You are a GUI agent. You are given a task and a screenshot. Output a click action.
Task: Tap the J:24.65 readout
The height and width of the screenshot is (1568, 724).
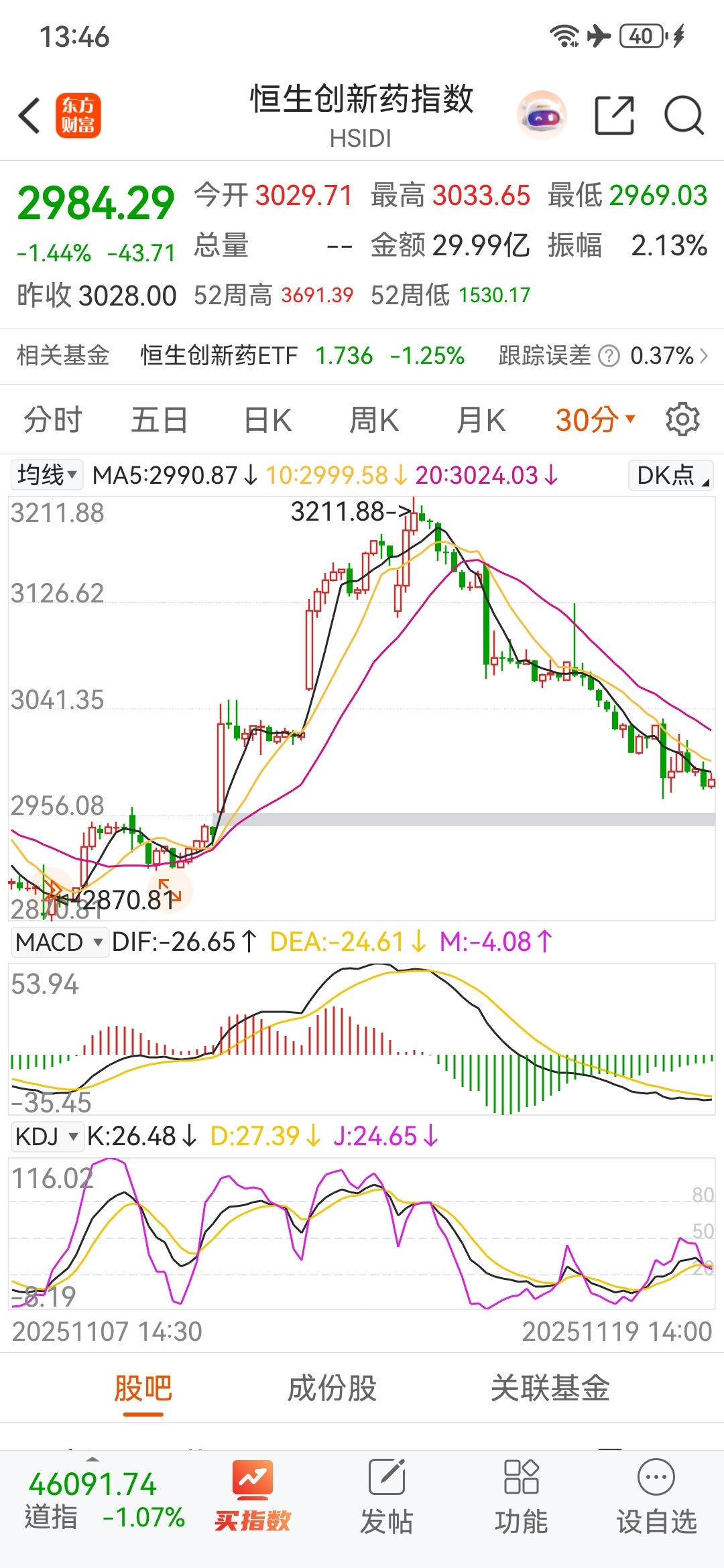tap(385, 1136)
